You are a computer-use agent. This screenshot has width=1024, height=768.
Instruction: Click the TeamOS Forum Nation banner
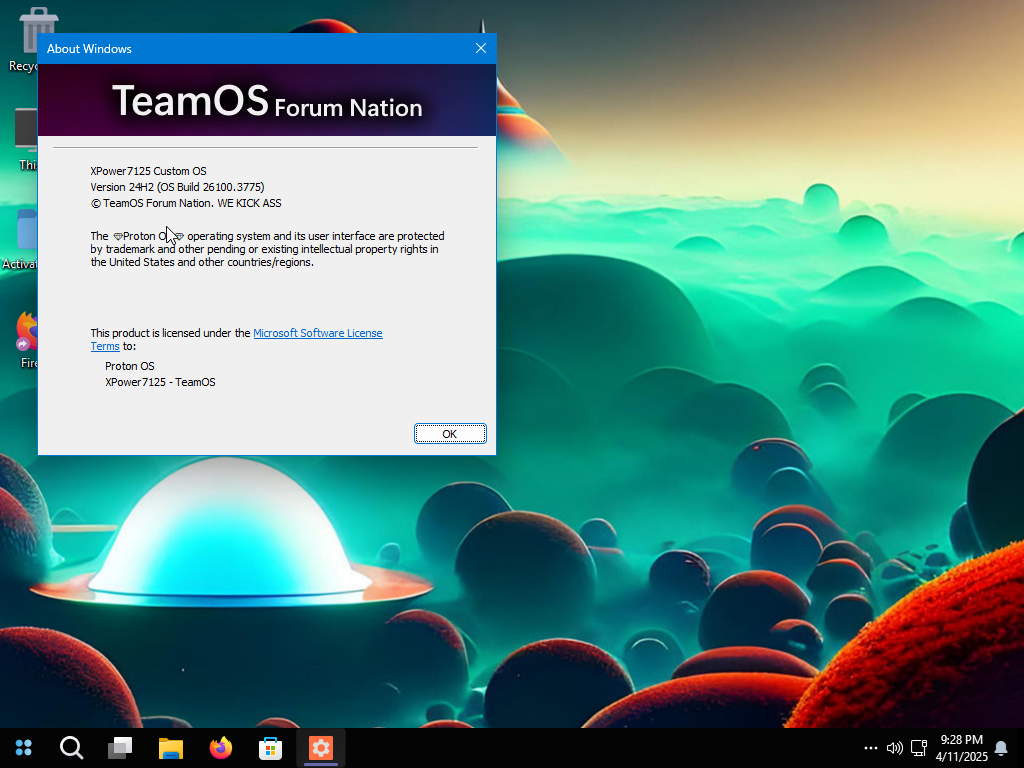pyautogui.click(x=267, y=100)
